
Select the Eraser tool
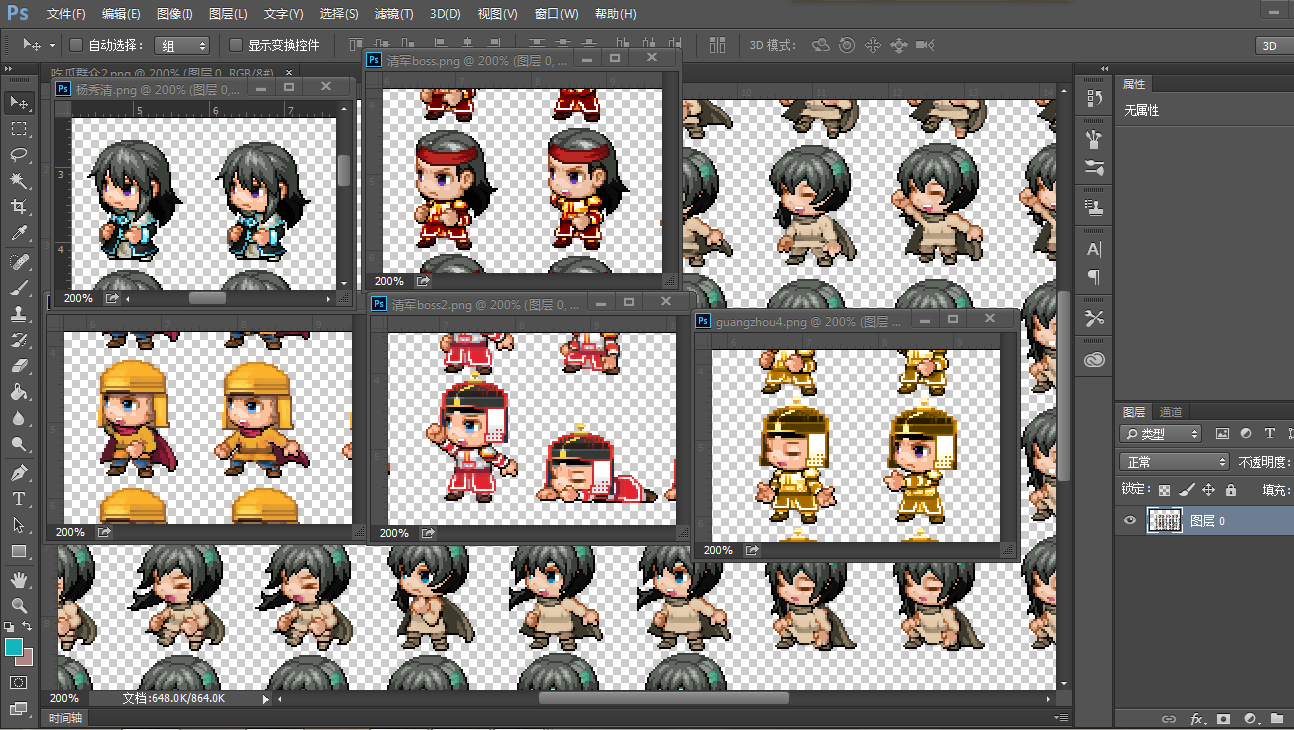click(19, 366)
